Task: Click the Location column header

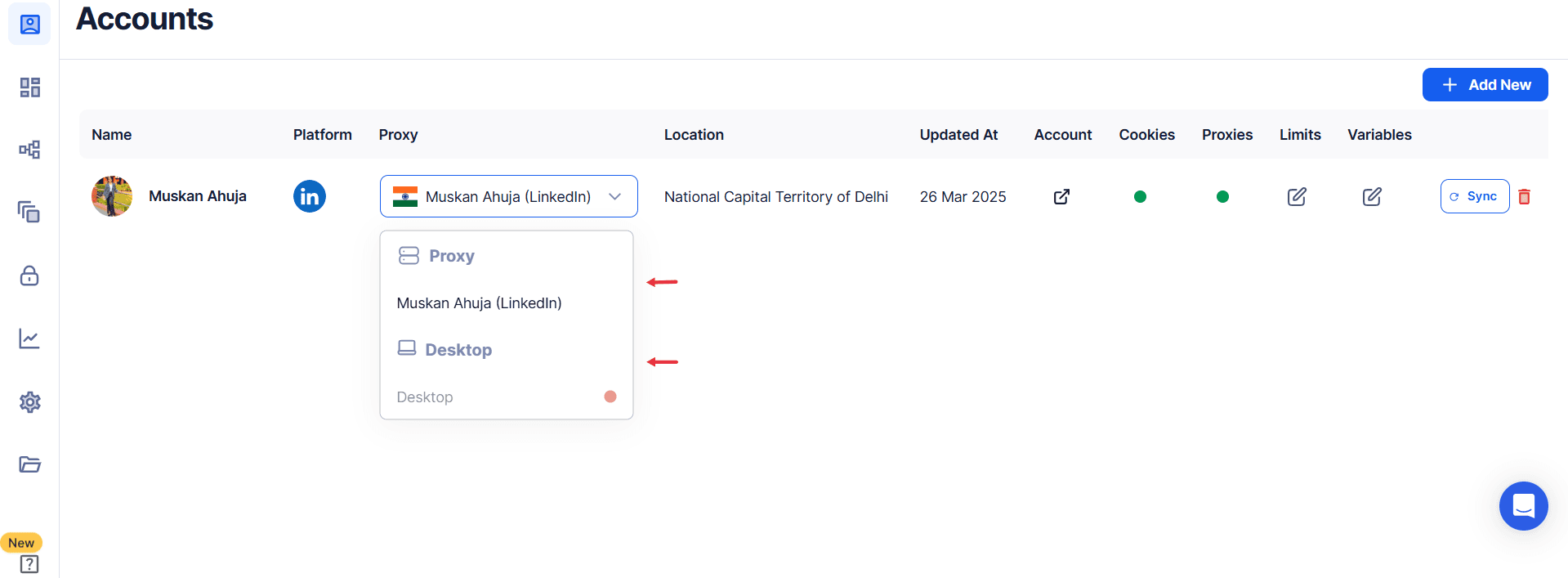Action: (x=694, y=135)
